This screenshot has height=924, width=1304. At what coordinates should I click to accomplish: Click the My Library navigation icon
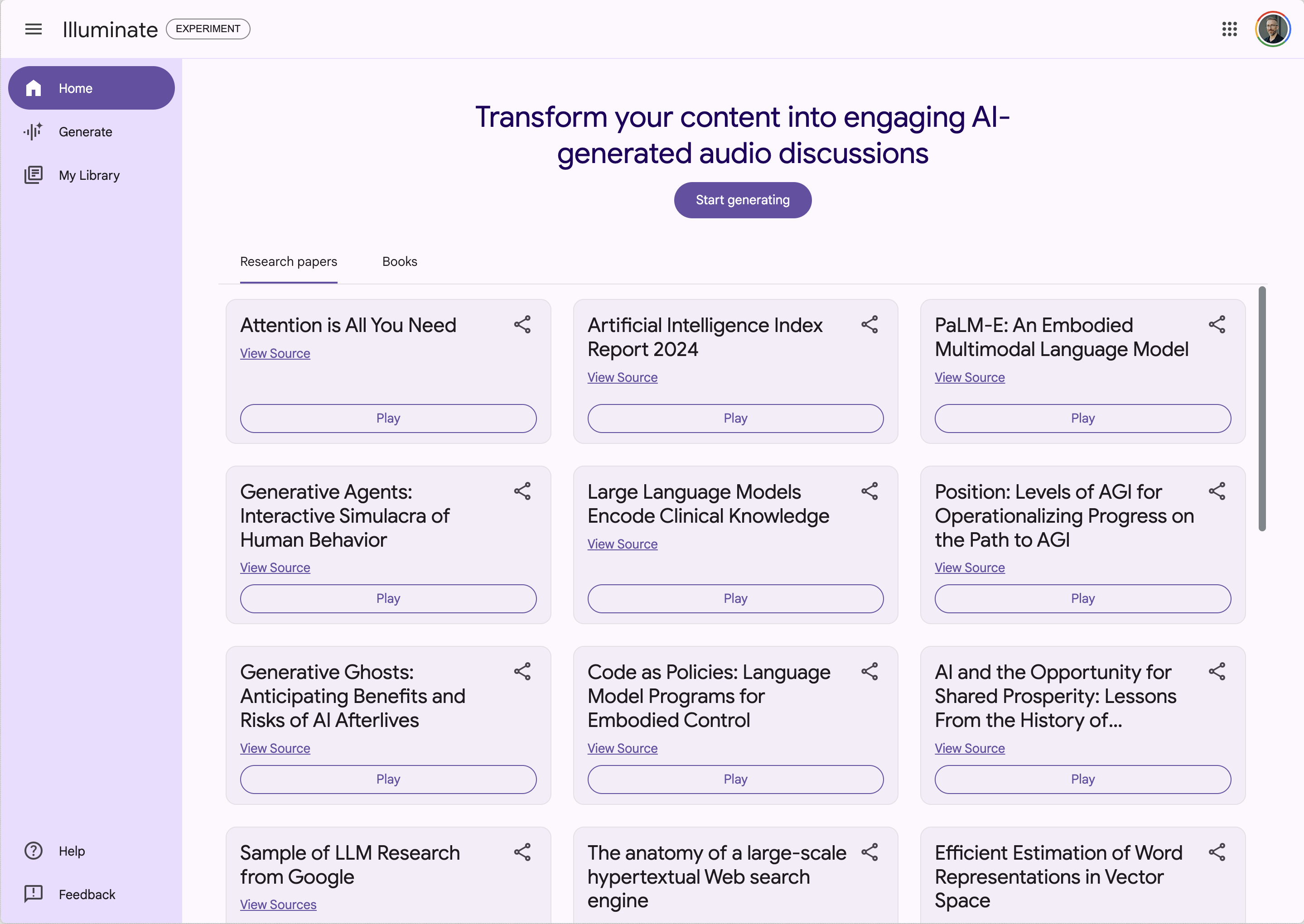click(x=34, y=174)
